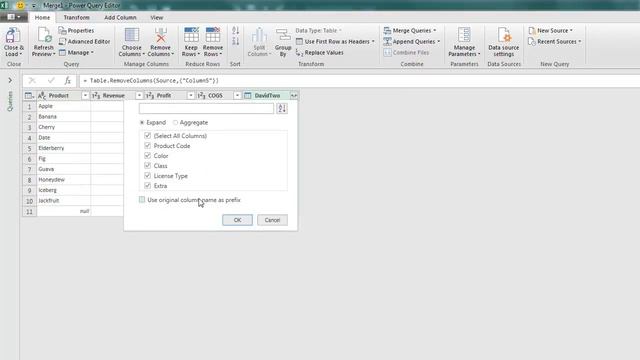This screenshot has width=640, height=360.
Task: Switch to the Transform tab
Action: [x=76, y=18]
